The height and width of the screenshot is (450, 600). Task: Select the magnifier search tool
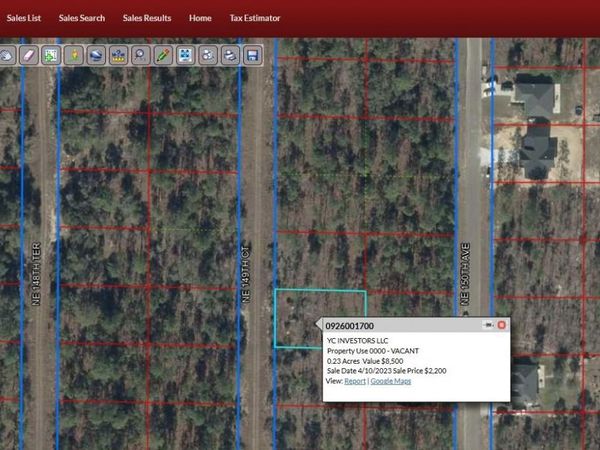pos(140,55)
